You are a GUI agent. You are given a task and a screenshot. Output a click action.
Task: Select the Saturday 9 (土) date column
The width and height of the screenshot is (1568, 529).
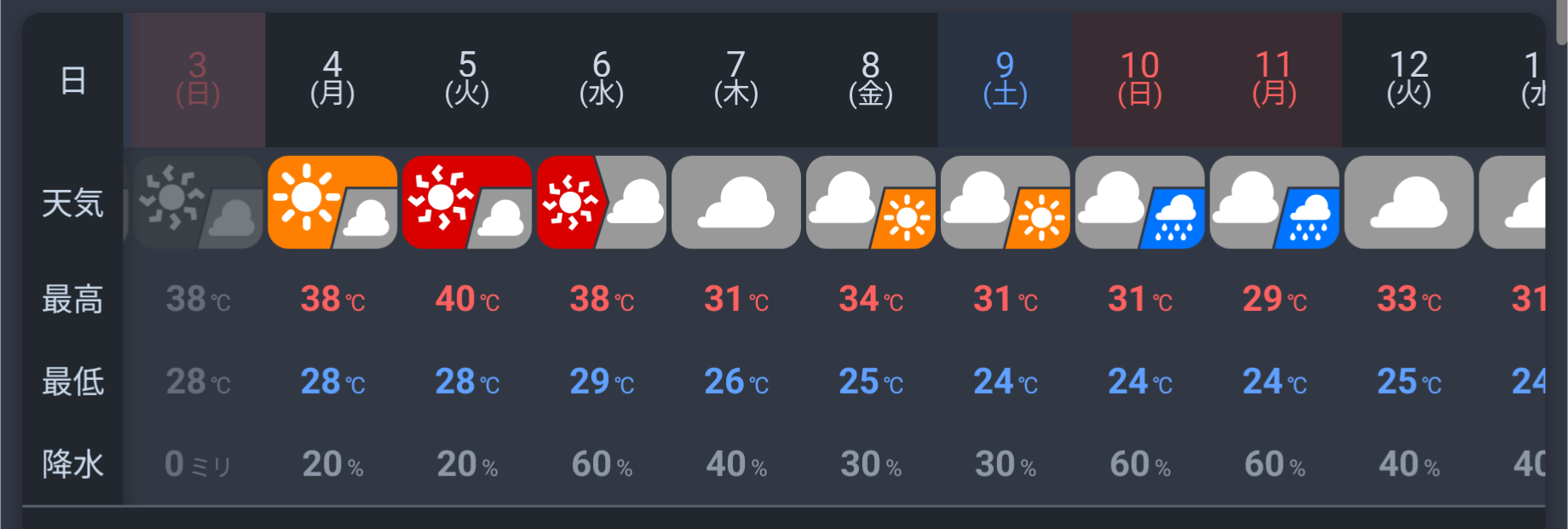1006,78
